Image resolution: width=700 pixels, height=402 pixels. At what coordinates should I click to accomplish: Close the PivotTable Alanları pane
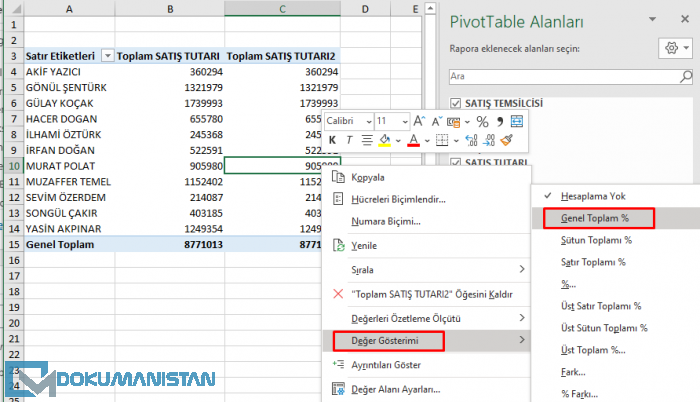click(685, 19)
